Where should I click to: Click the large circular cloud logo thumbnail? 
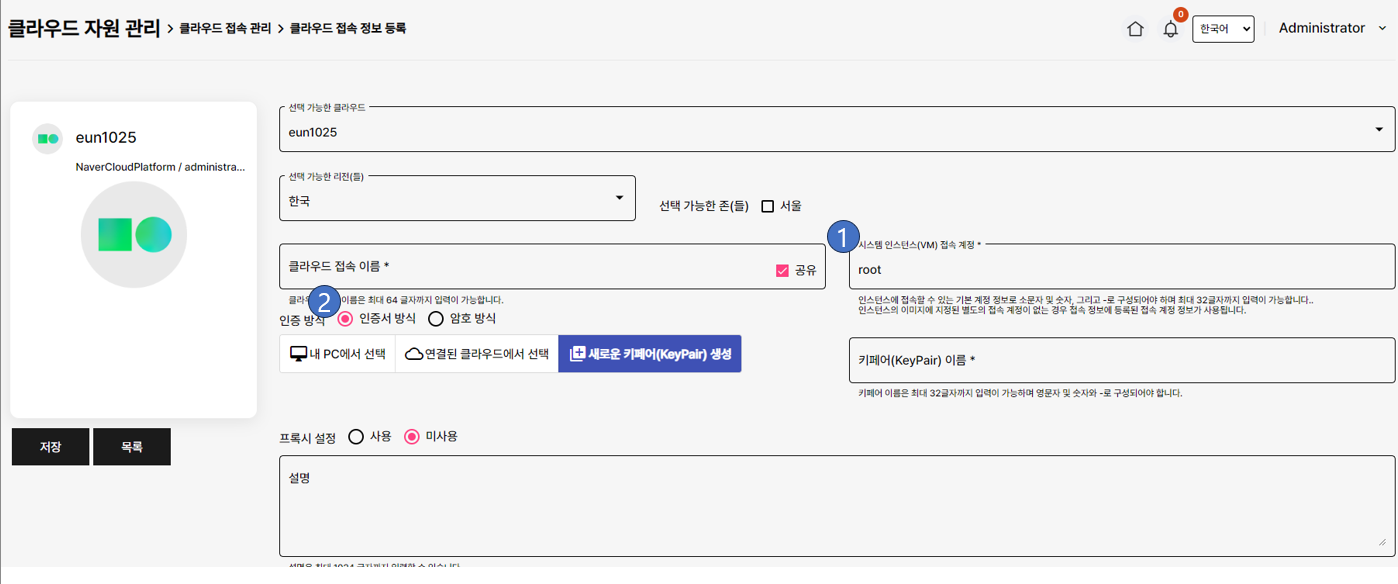133,234
